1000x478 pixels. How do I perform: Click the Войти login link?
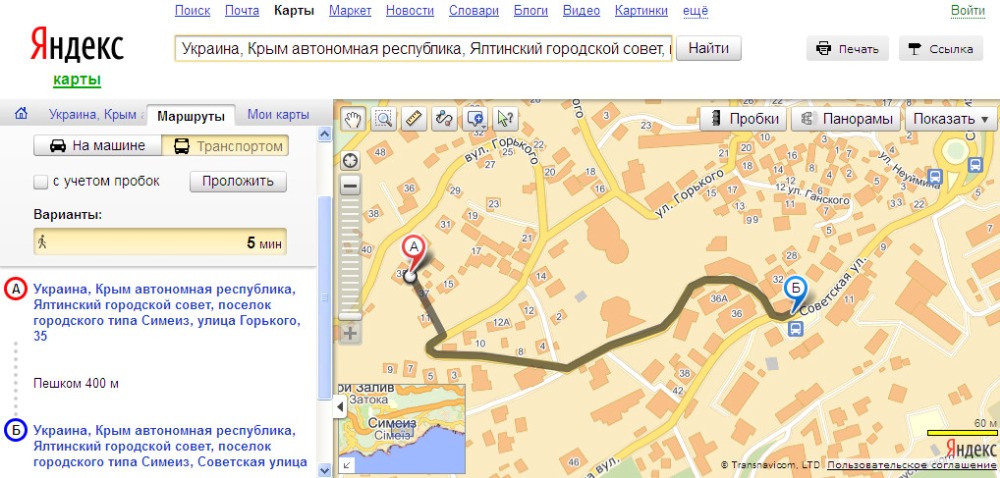tap(968, 11)
